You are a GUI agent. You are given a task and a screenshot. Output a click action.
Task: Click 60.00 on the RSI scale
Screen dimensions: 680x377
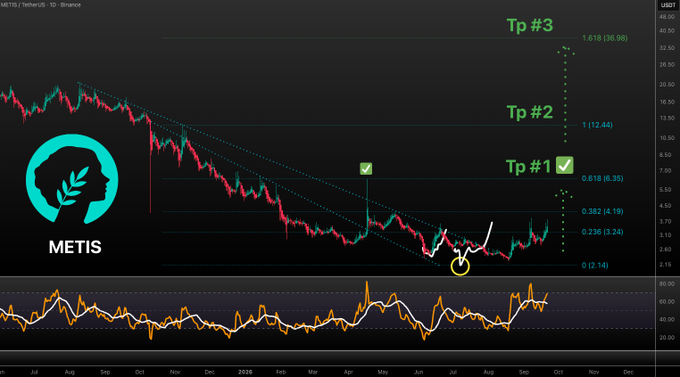[667, 302]
